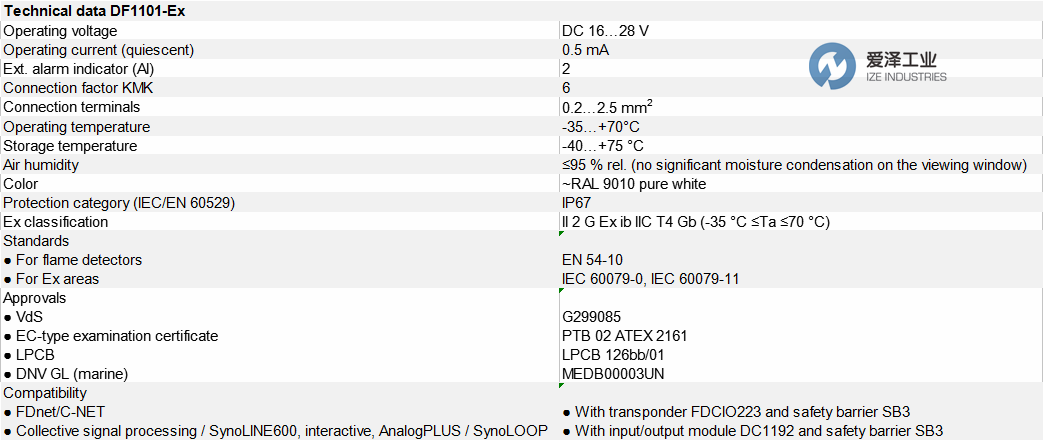Image resolution: width=1043 pixels, height=440 pixels.
Task: Click the 'IEC 60079-0, IEC 60079-11' cell
Action: (x=650, y=279)
